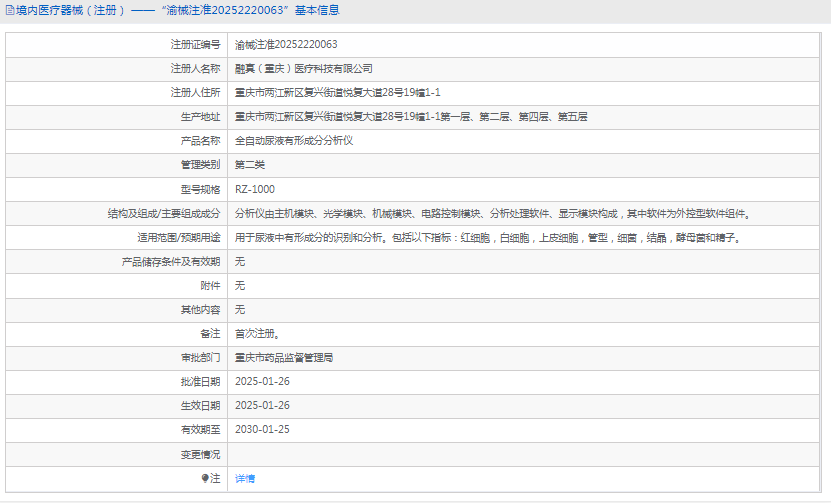831x503 pixels.
Task: Click the 型号规格 label
Action: [x=200, y=189]
